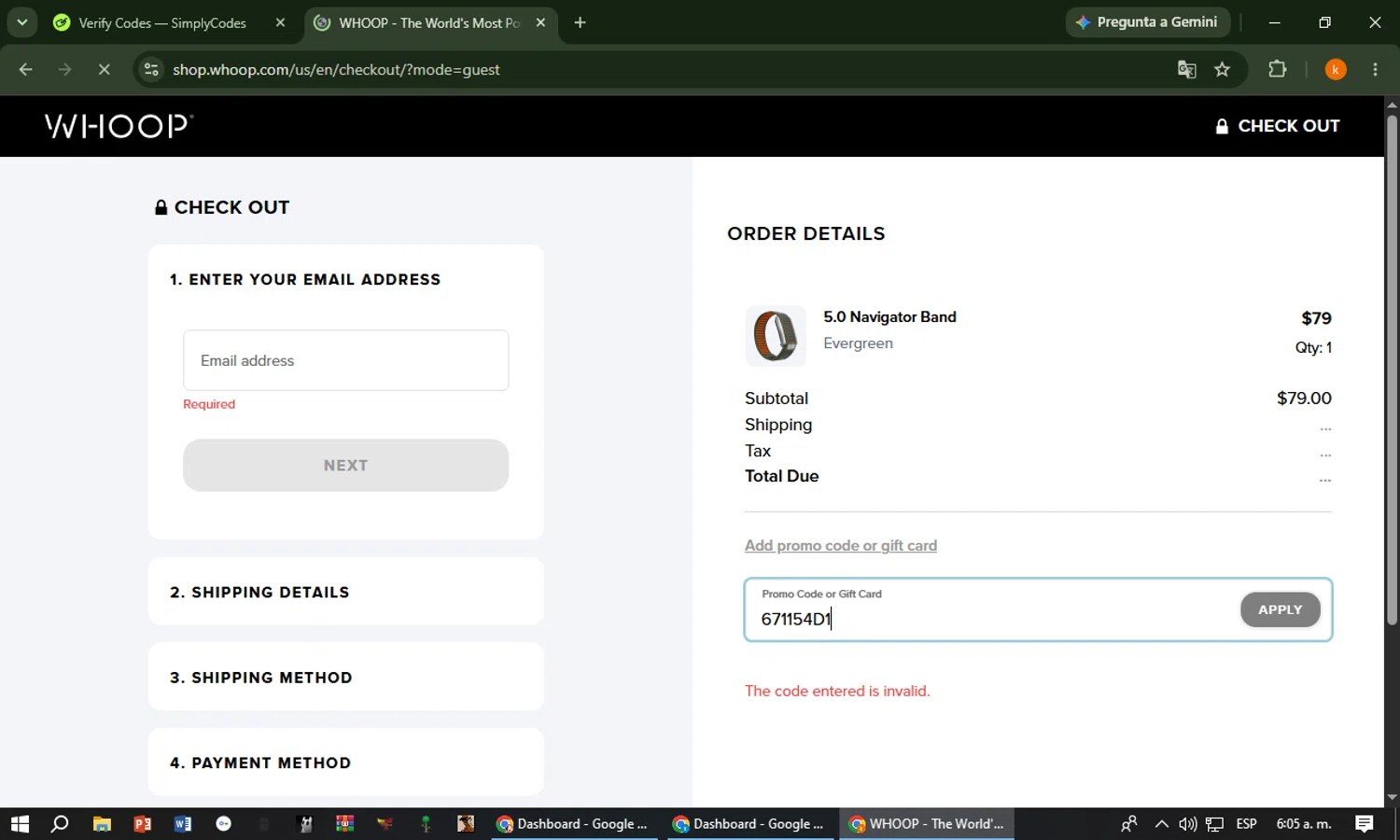The height and width of the screenshot is (840, 1400).
Task: Click the Promo Code or Gift Card field
Action: point(994,610)
